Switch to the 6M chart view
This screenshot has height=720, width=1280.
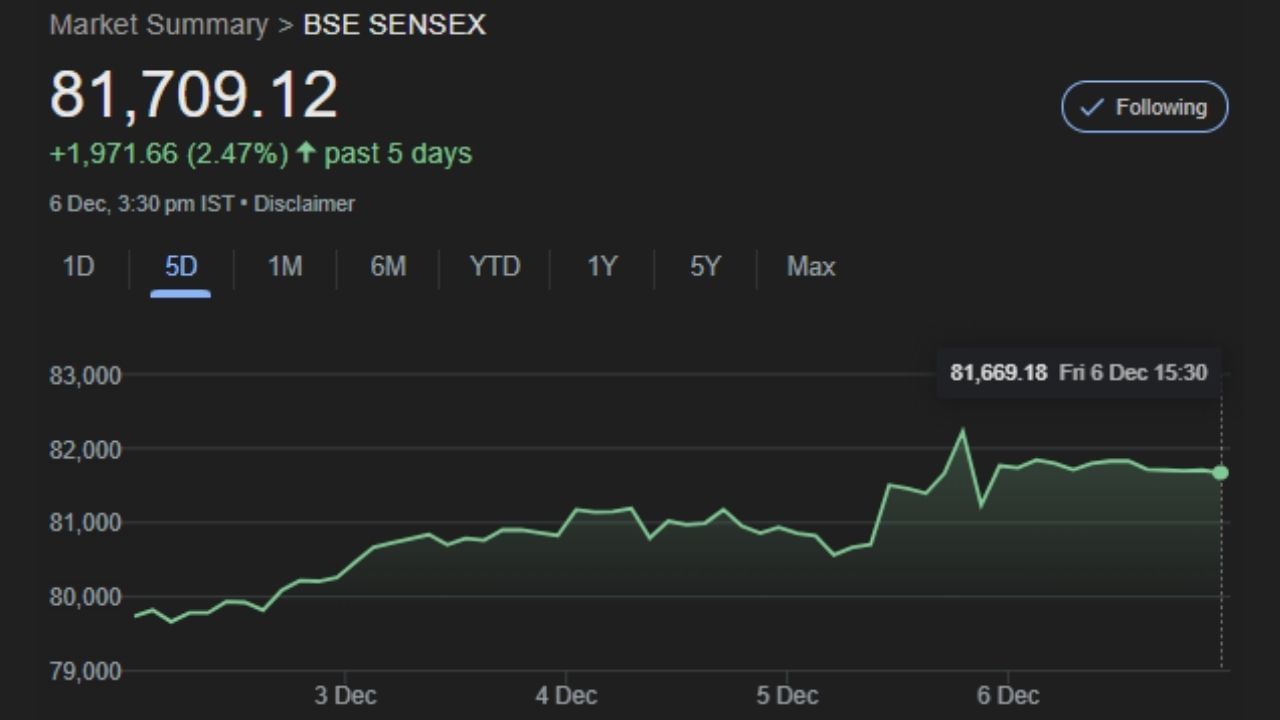tap(388, 267)
